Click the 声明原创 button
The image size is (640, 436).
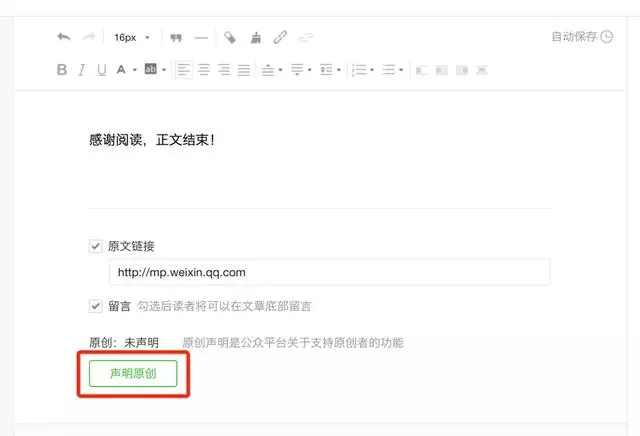point(133,373)
